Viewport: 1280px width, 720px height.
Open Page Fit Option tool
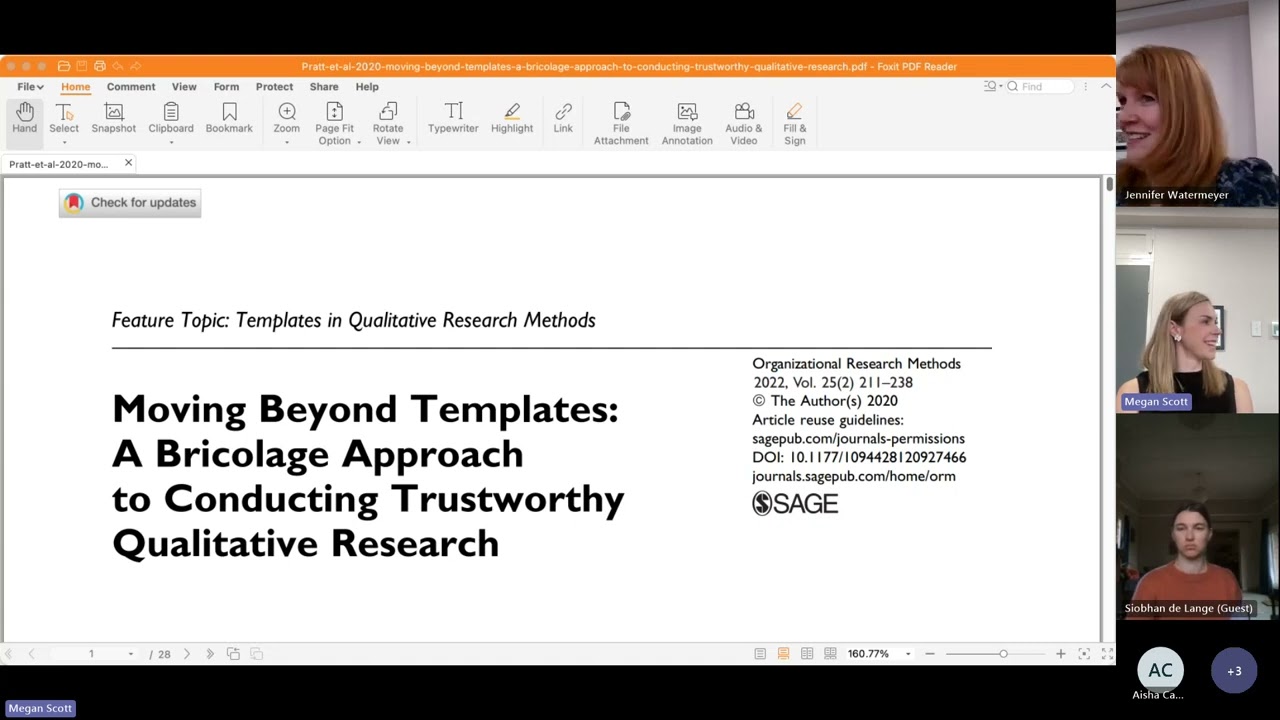(334, 122)
